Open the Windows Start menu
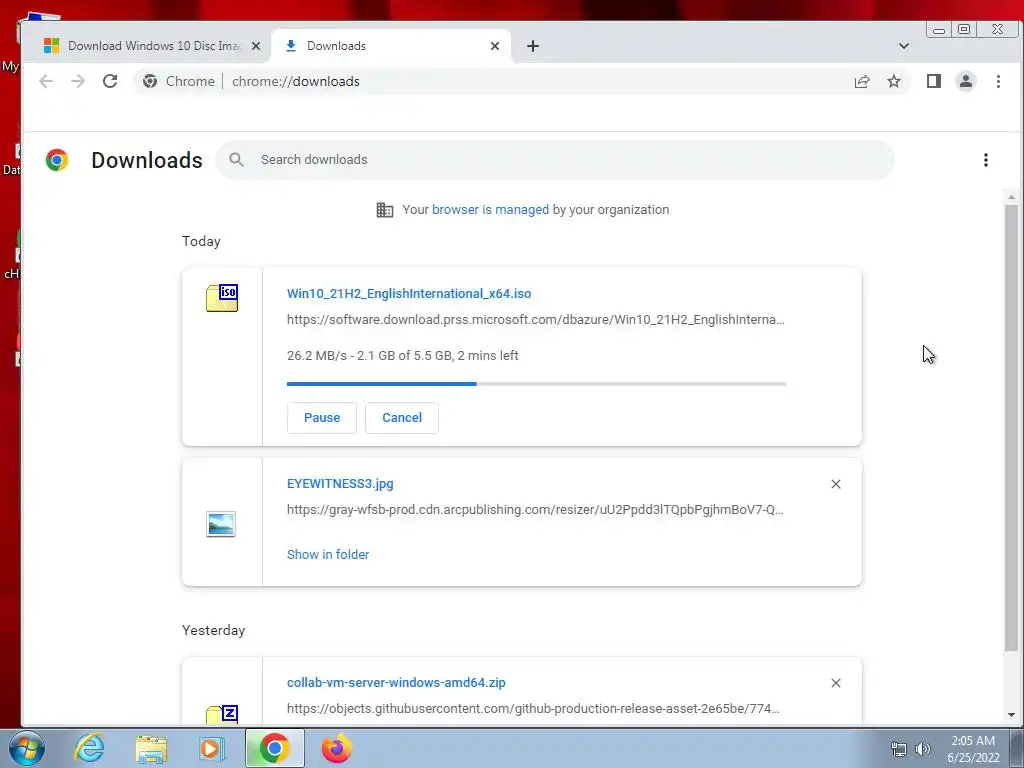Image resolution: width=1024 pixels, height=768 pixels. (26, 748)
